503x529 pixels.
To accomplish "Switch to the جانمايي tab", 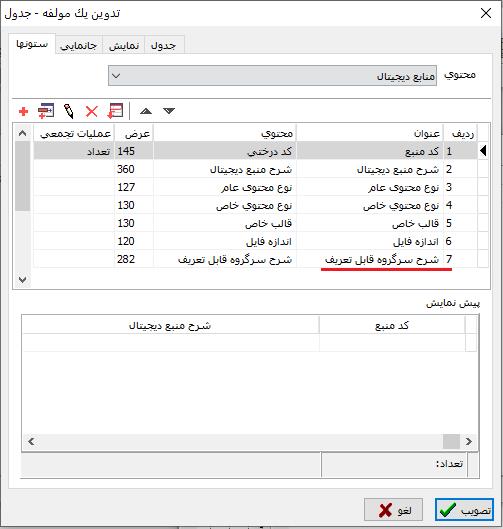I will [79, 45].
